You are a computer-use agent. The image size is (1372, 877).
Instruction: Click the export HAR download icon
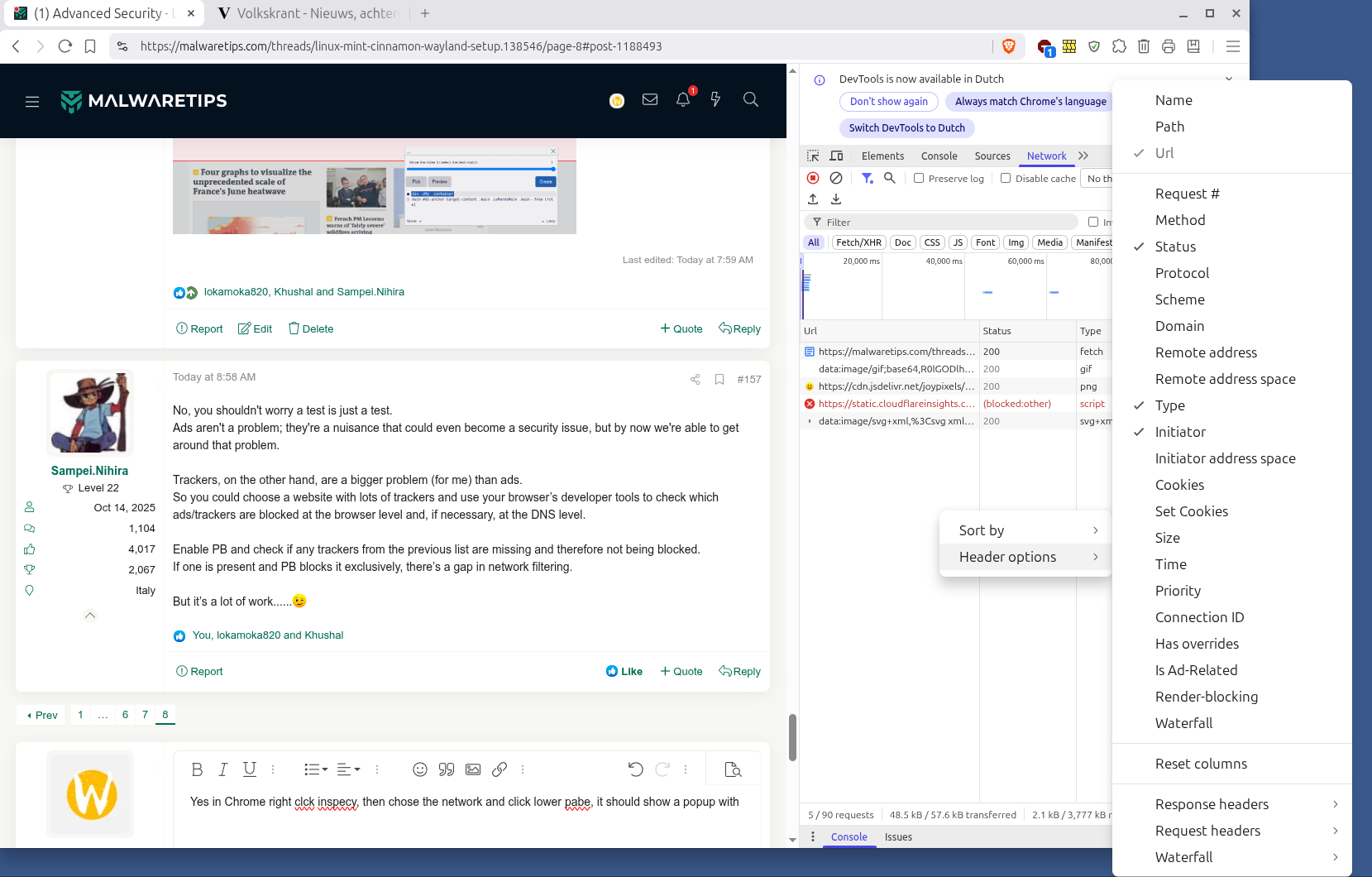tap(836, 199)
